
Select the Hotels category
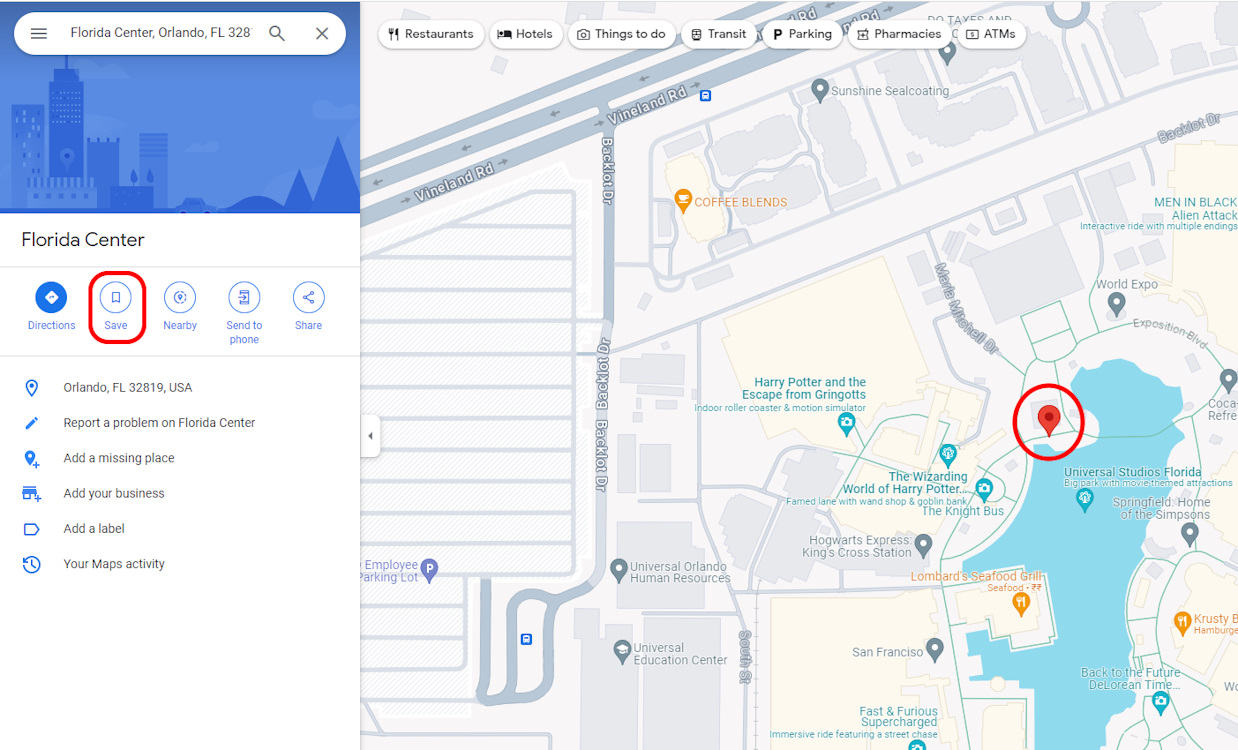526,34
